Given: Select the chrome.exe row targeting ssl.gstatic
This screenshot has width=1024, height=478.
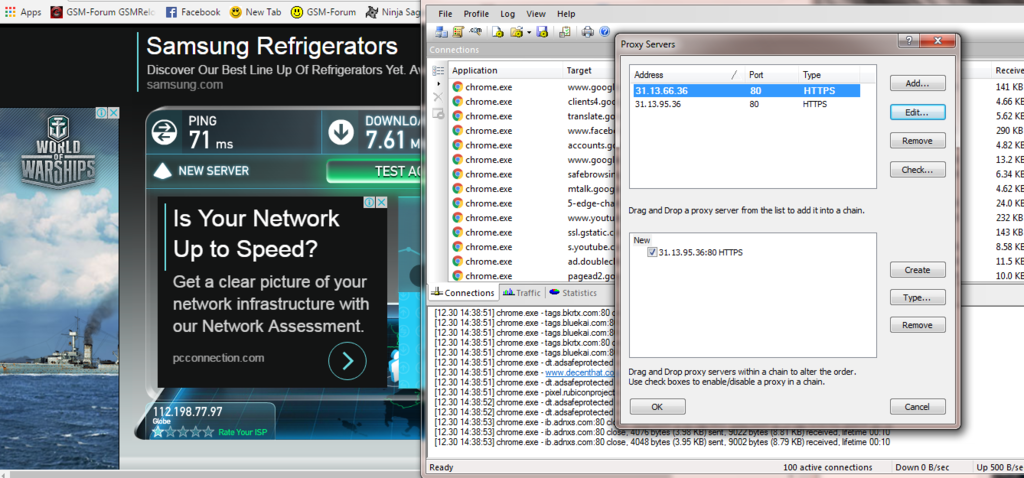Looking at the screenshot, I should tap(532, 232).
